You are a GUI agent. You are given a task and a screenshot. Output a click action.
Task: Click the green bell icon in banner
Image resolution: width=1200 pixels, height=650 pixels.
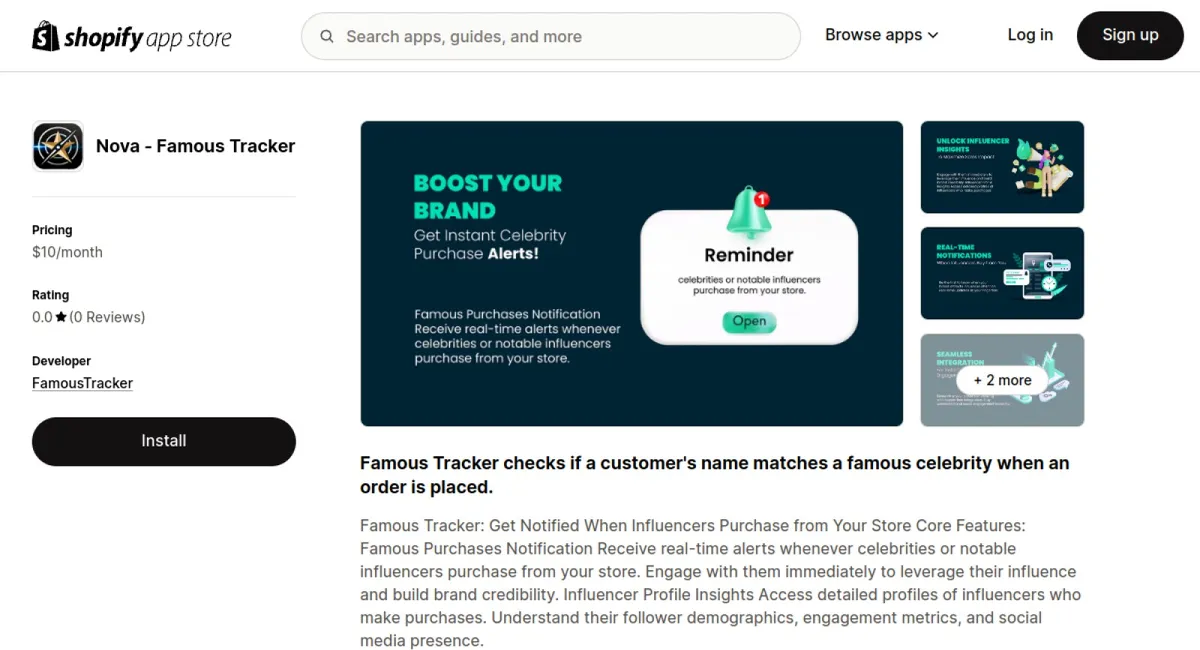[747, 212]
